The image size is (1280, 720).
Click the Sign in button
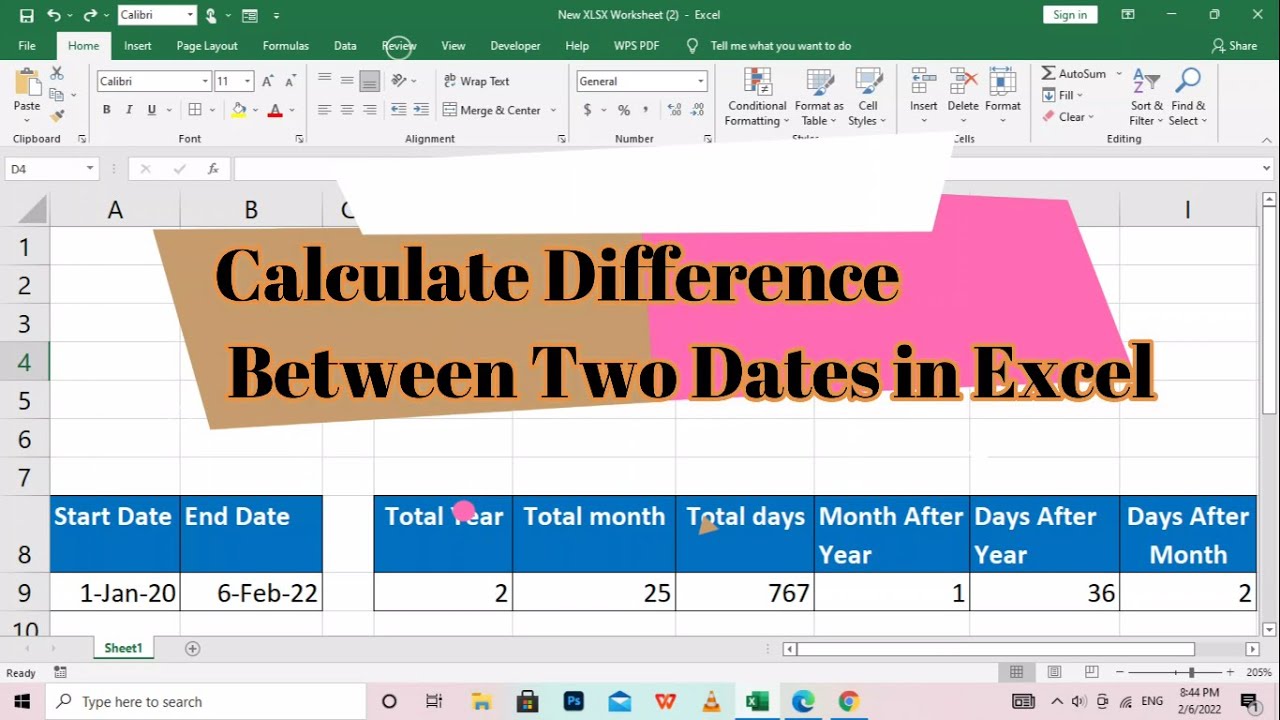coord(1070,15)
